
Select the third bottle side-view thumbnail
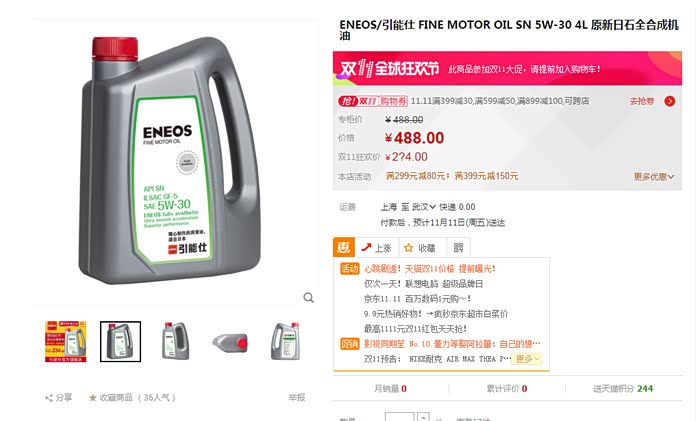point(175,342)
